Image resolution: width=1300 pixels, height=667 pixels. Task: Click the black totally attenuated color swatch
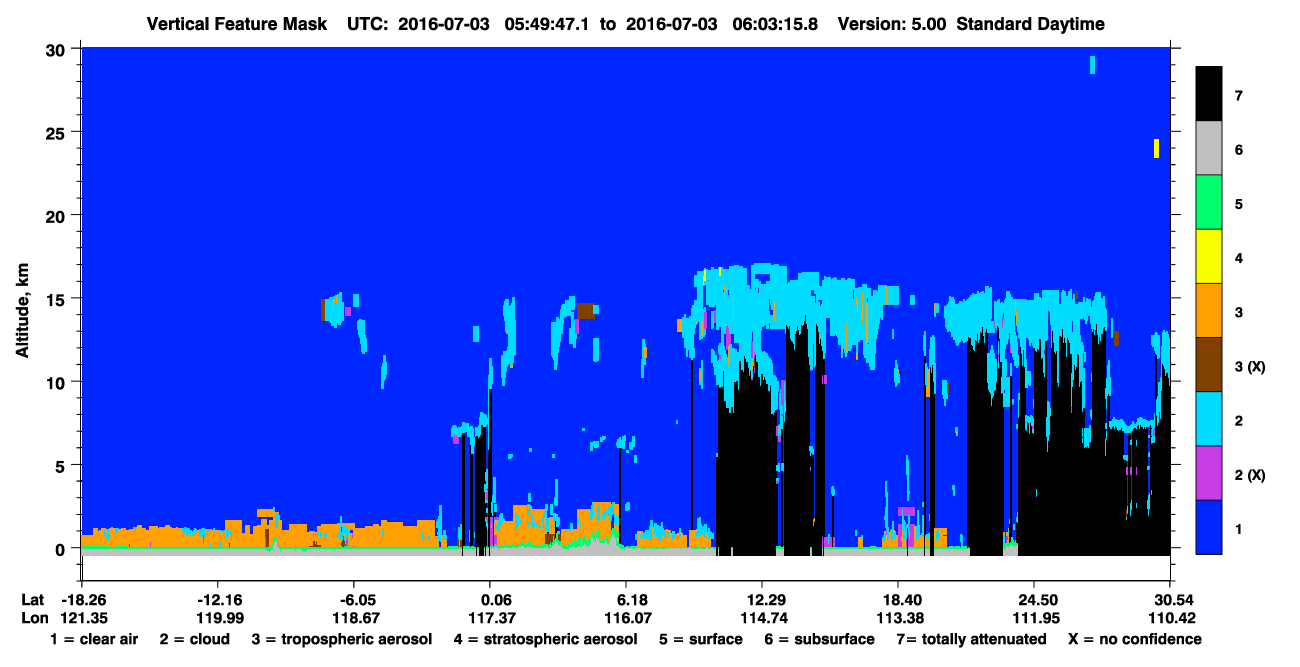(x=1209, y=94)
